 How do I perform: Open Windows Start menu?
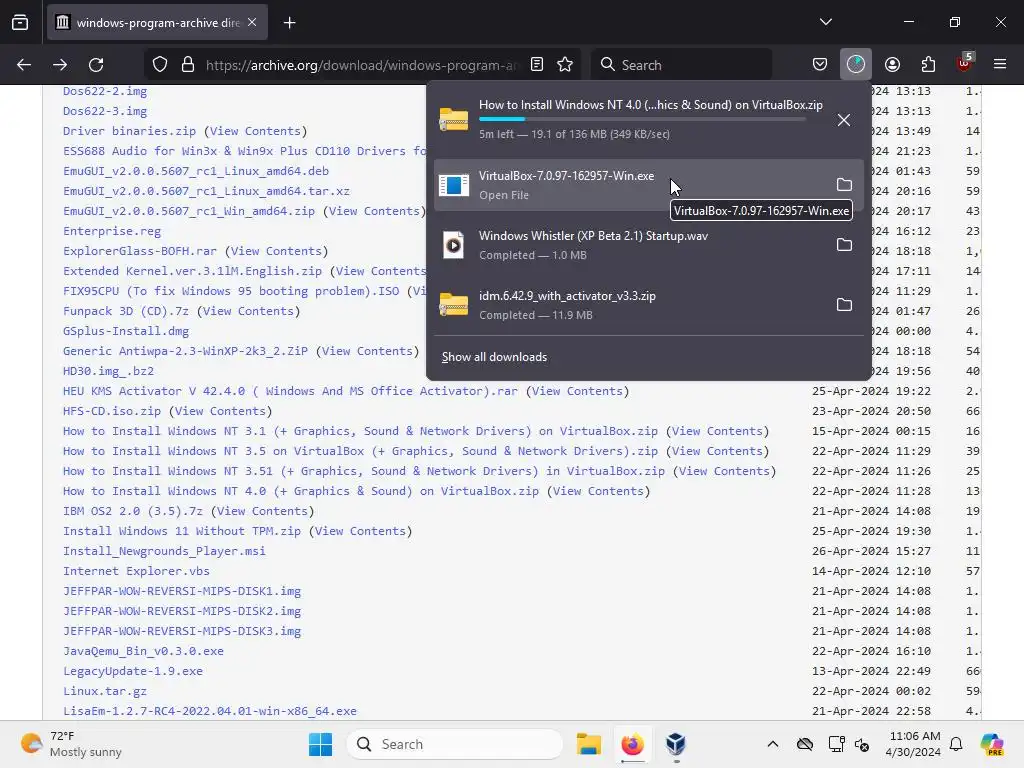[x=320, y=744]
